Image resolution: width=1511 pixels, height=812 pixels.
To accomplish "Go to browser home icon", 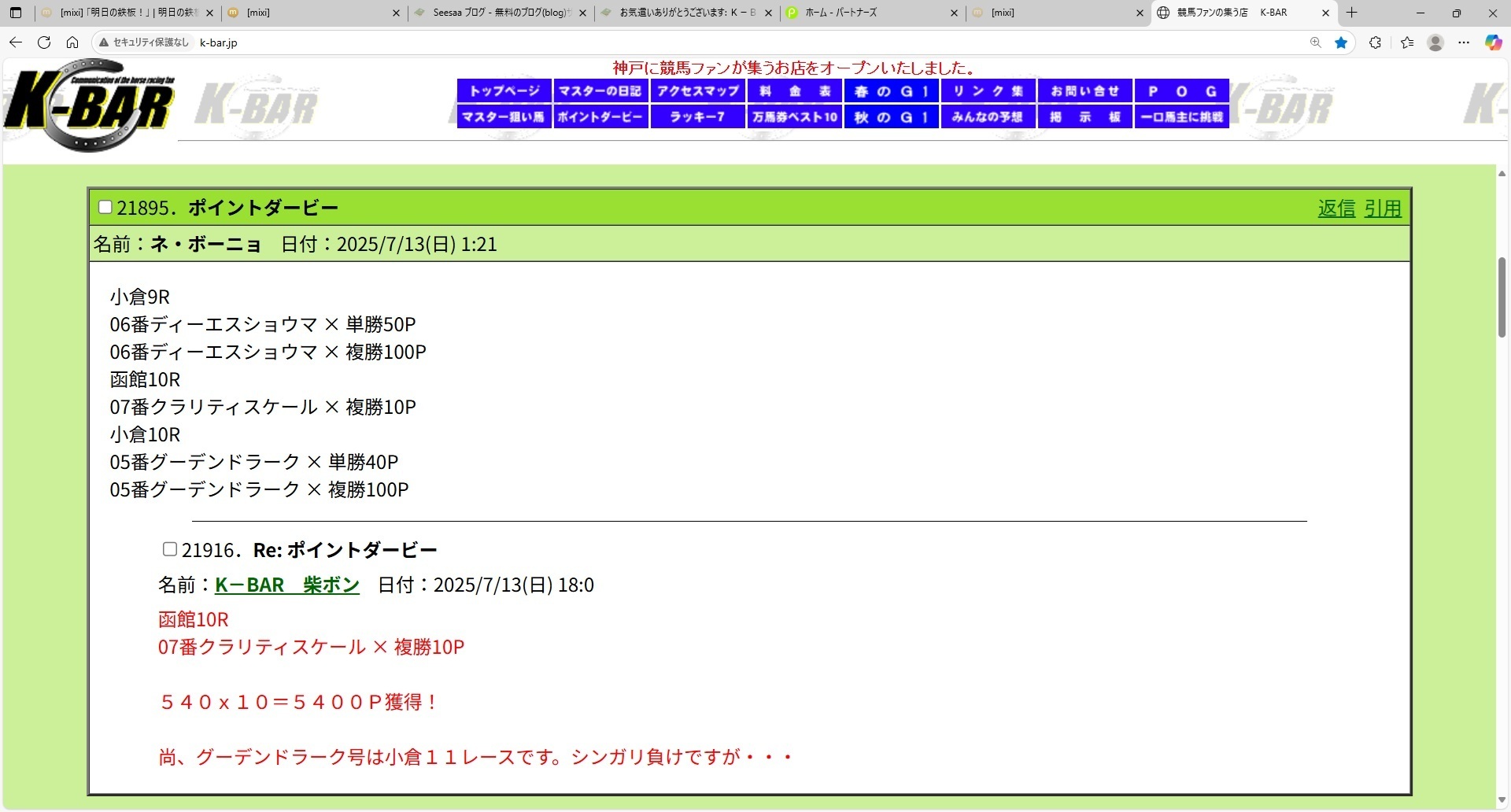I will click(x=72, y=42).
